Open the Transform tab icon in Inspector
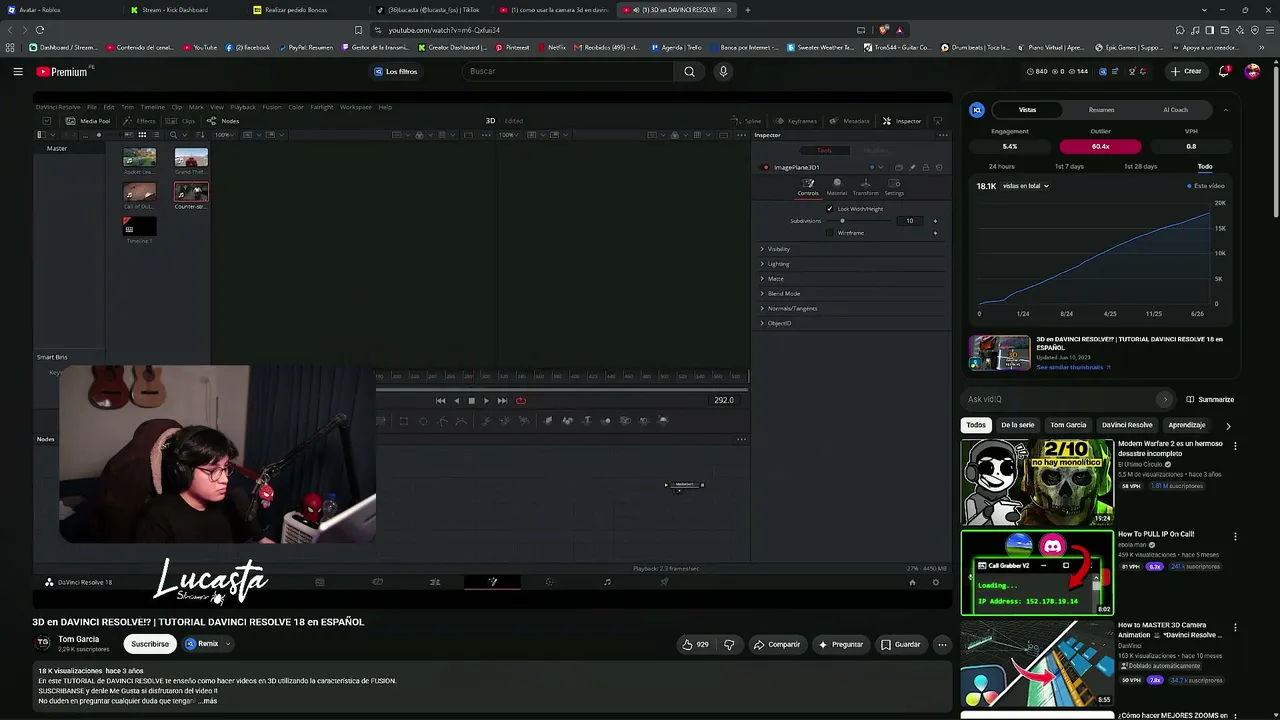The width and height of the screenshot is (1280, 720). click(865, 187)
